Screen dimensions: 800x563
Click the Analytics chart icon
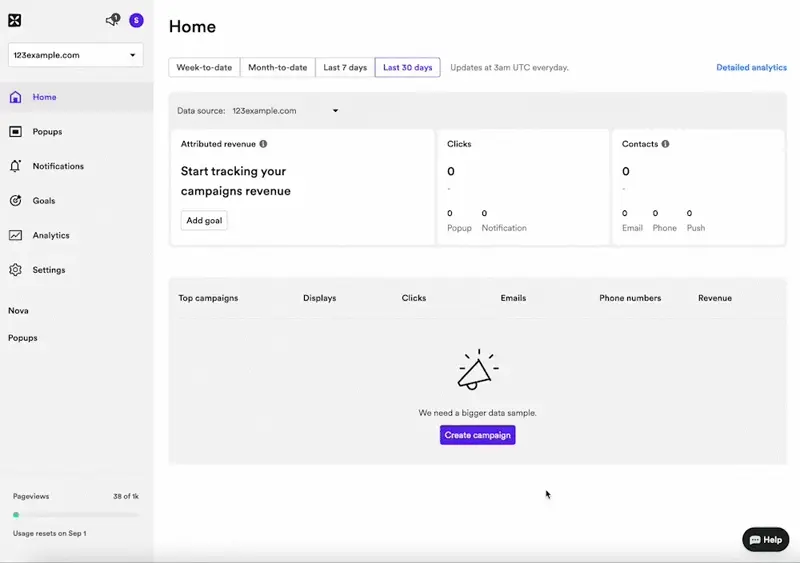click(15, 236)
